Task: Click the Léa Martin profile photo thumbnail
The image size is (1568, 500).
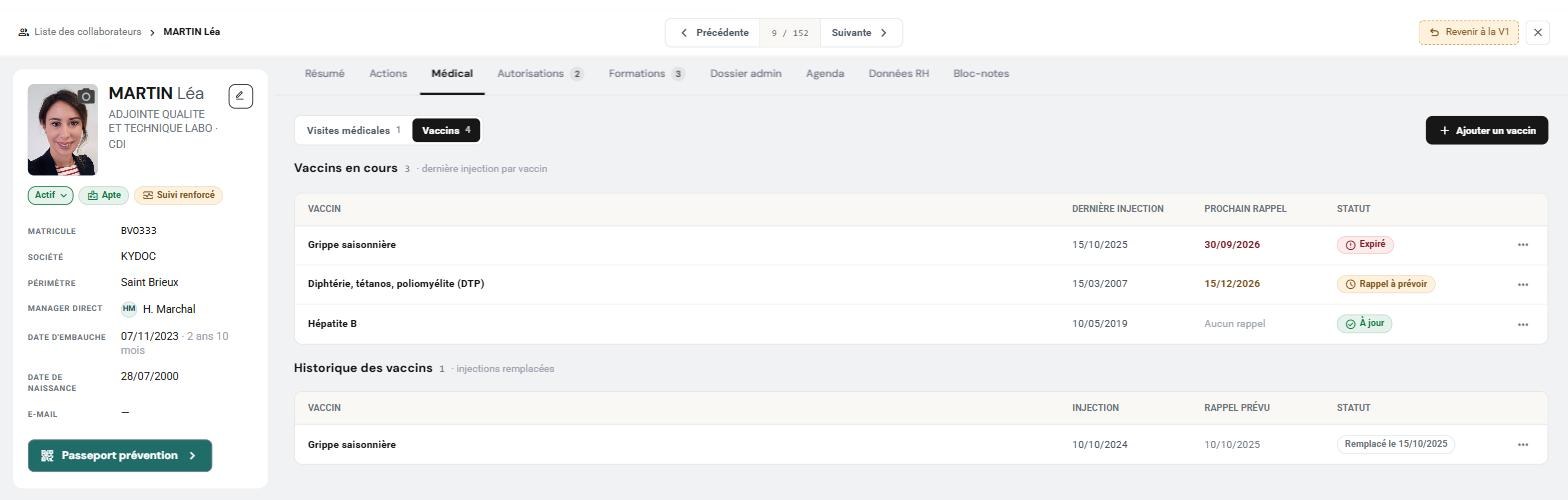Action: [x=63, y=130]
